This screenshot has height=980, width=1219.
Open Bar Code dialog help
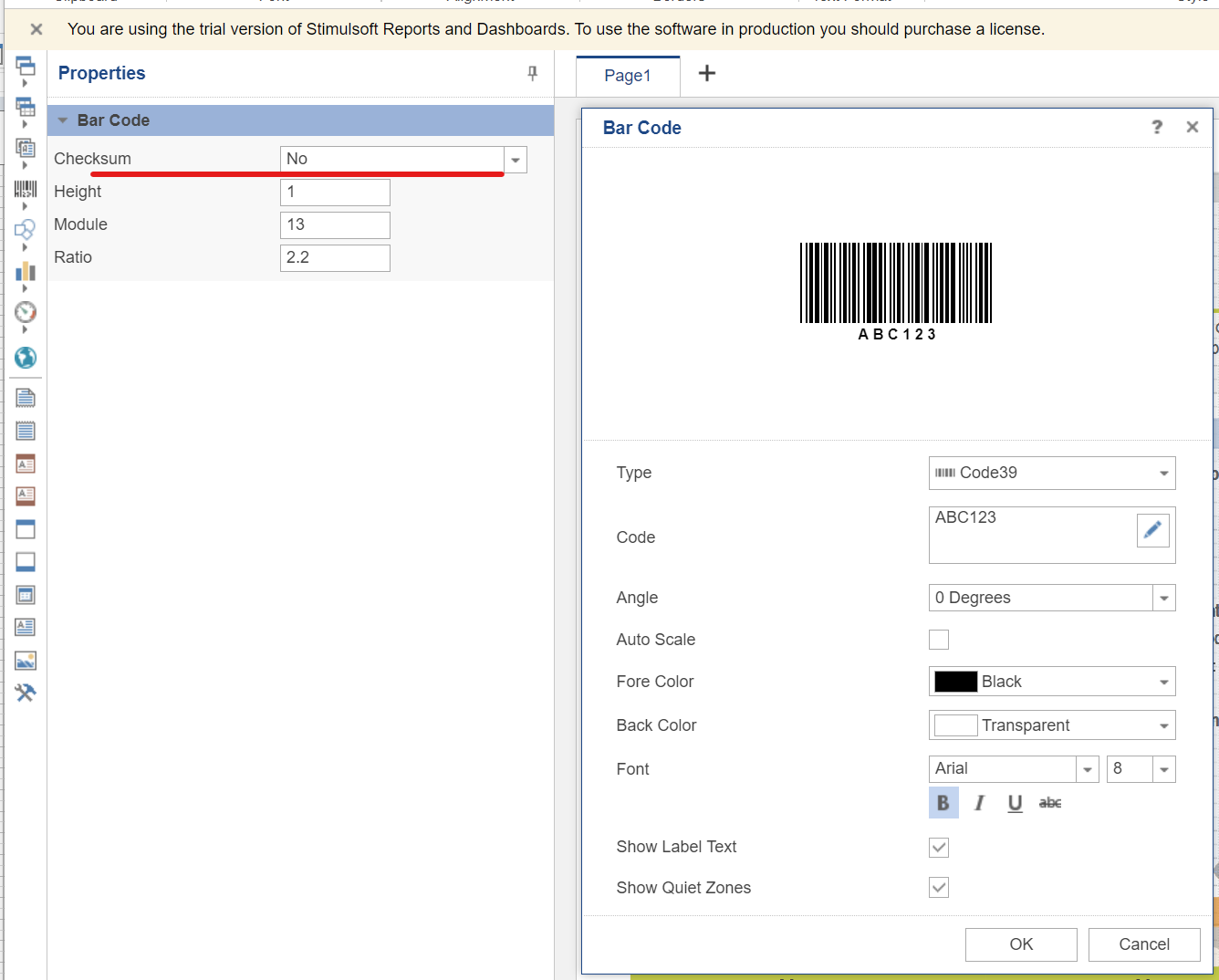click(x=1157, y=127)
